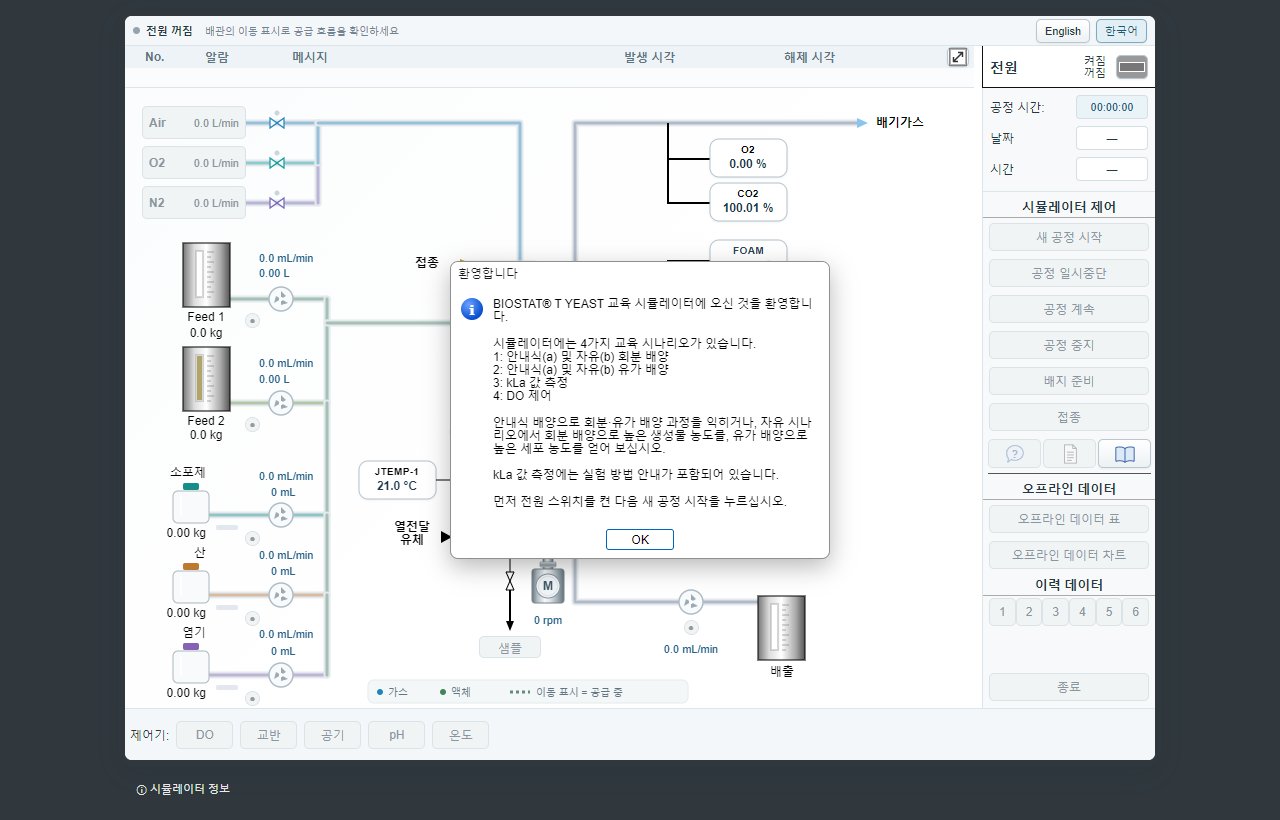1280x820 pixels.
Task: Toggle the small button under 소포제 pump
Action: [253, 537]
